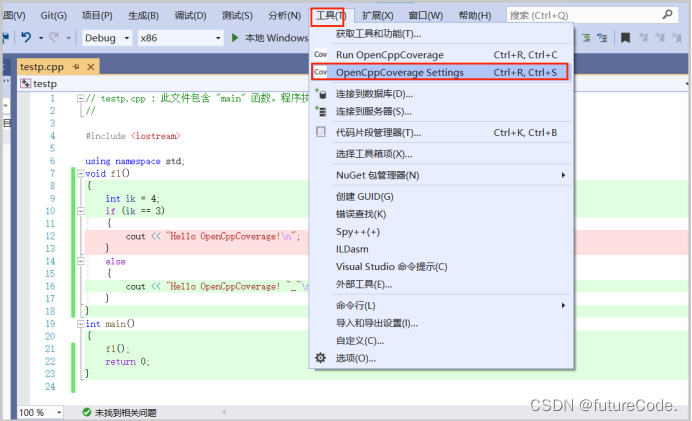
Task: Select 代码片段管理器(T)... menu item
Action: point(441,132)
